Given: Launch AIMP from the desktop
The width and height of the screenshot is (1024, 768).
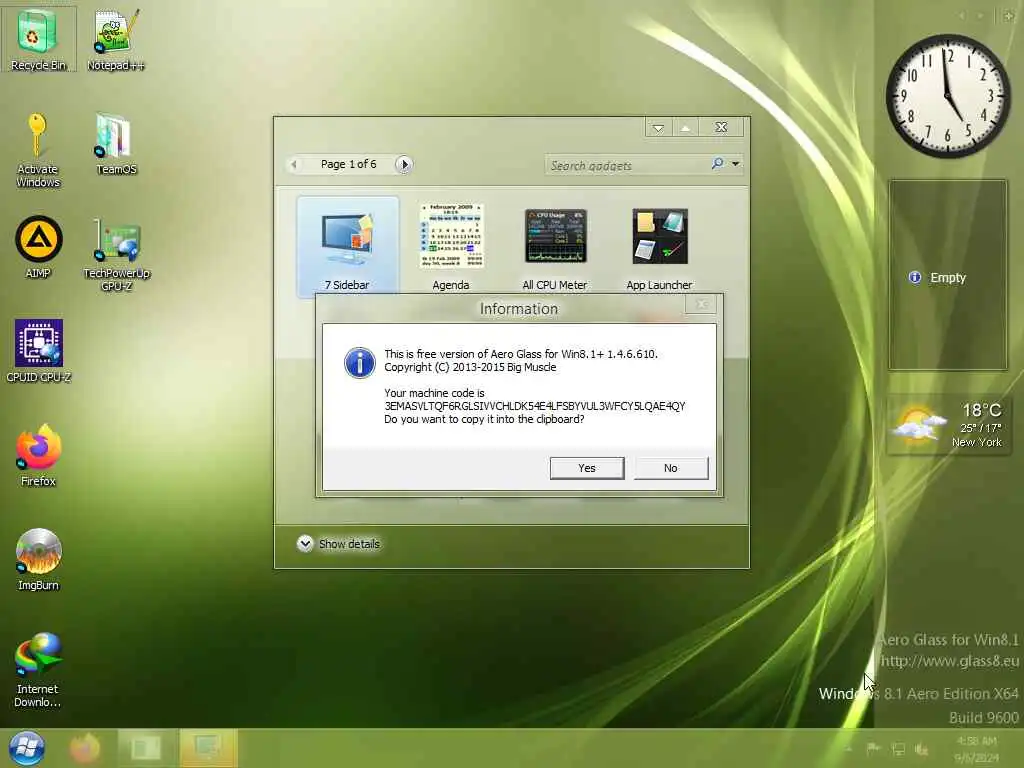Looking at the screenshot, I should coord(38,247).
